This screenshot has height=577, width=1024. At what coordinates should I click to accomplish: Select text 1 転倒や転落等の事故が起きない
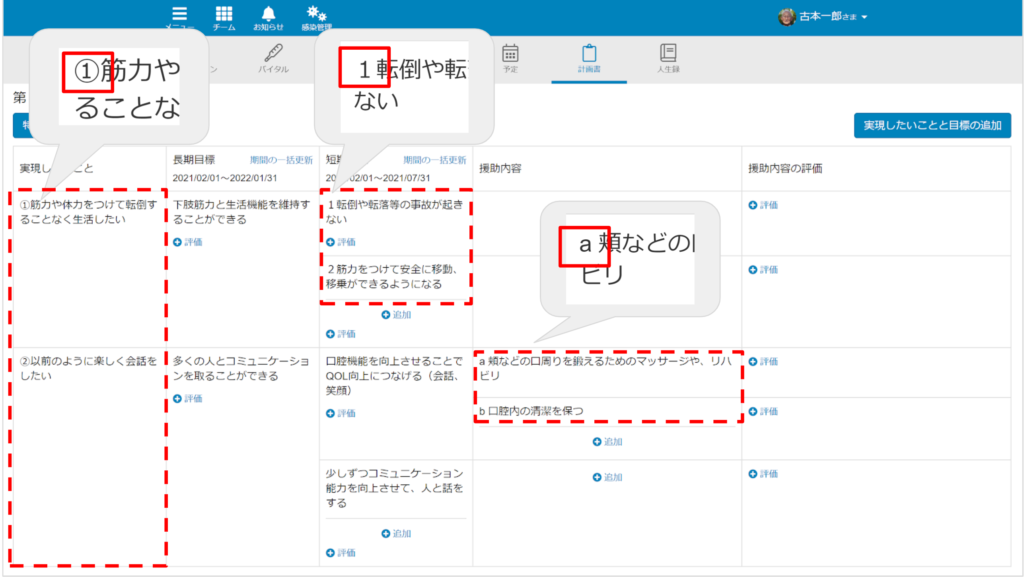[x=394, y=212]
